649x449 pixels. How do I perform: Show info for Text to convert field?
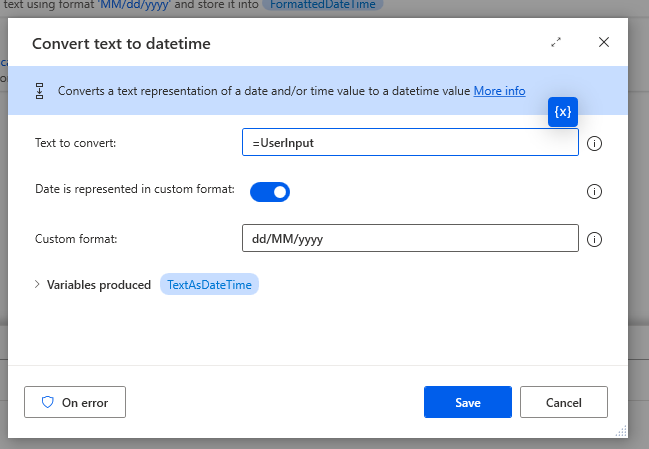pos(594,144)
